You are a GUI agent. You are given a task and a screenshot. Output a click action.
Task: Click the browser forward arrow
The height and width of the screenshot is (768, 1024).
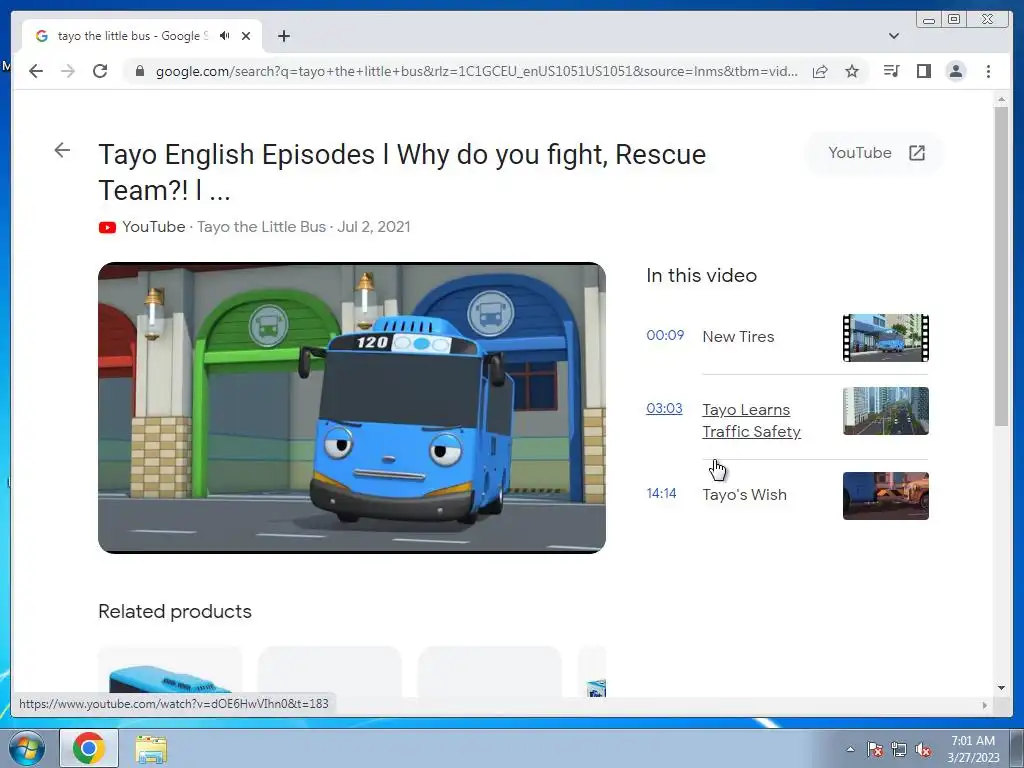click(68, 71)
